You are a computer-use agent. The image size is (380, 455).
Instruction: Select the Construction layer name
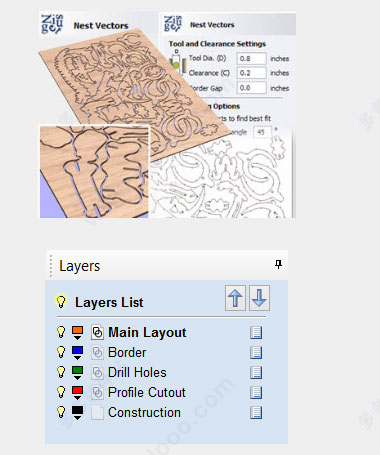tap(144, 413)
